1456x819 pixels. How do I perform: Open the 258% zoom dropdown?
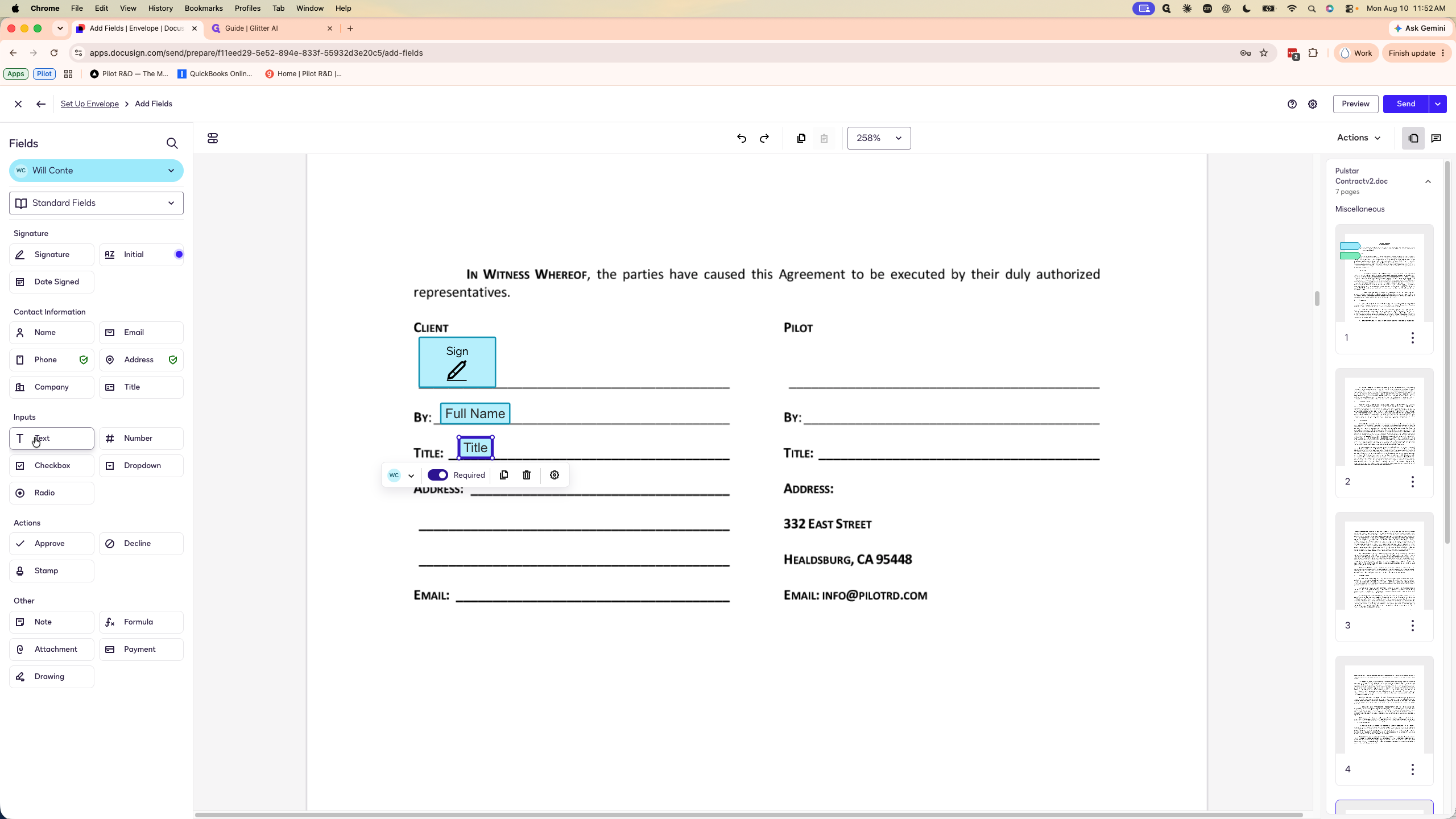879,138
